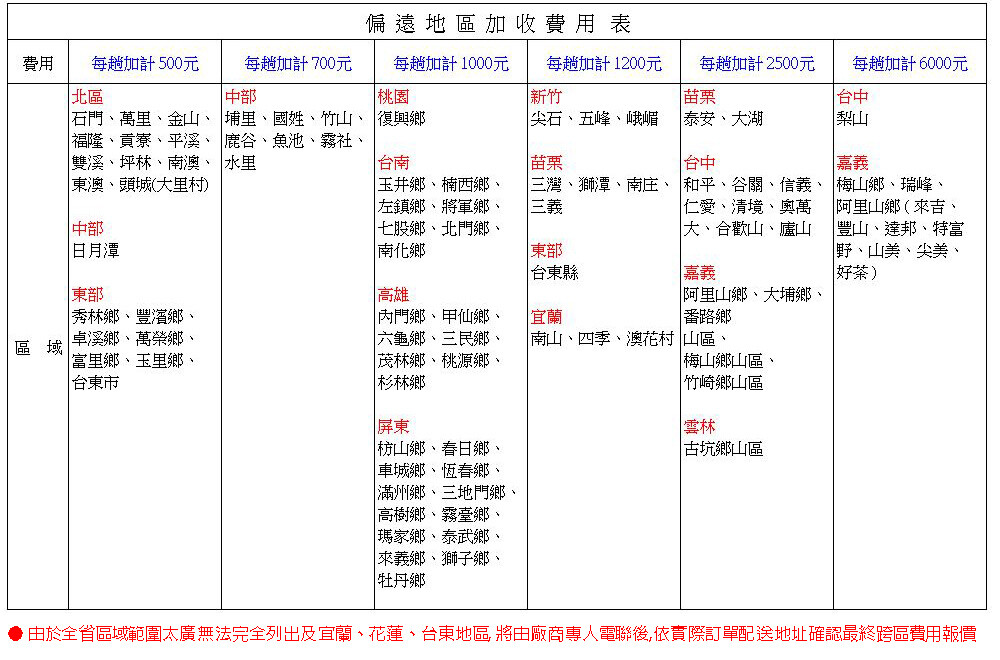This screenshot has width=1000, height=660.
Task: Click the red bullet icon before the footer note
Action: point(15,634)
